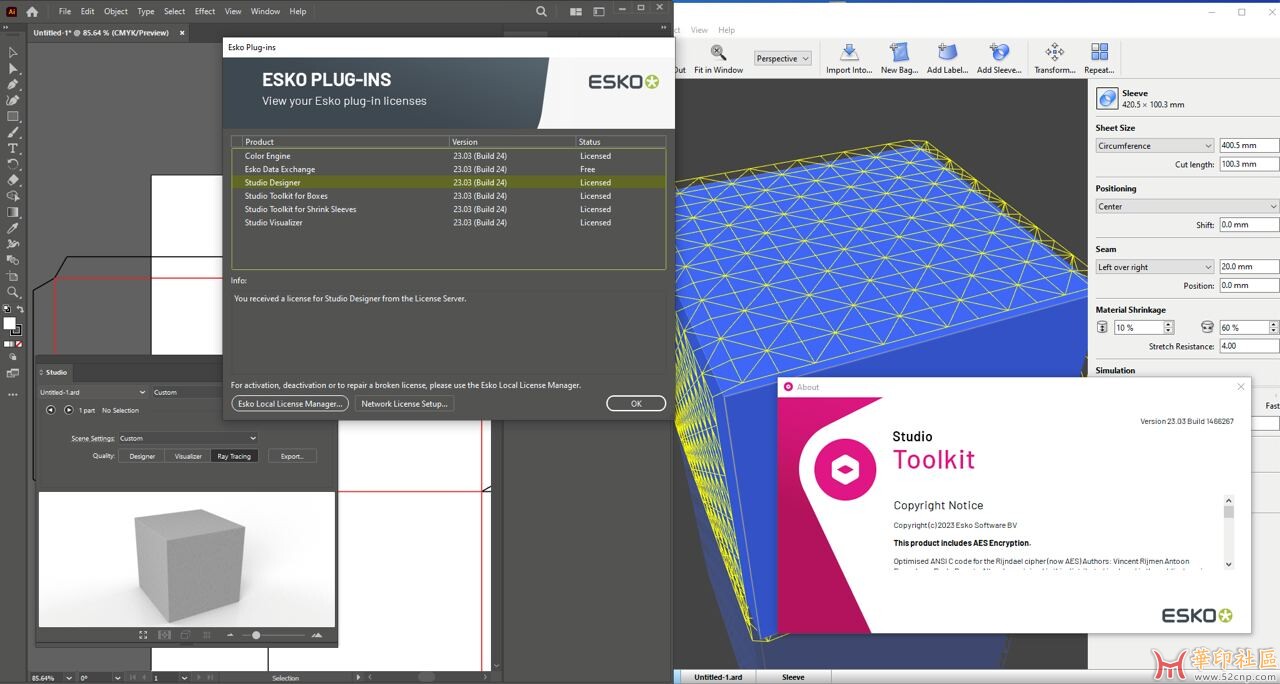Screen dimensions: 1280x684
Task: Switch quality to Ray Tracing
Action: [234, 456]
